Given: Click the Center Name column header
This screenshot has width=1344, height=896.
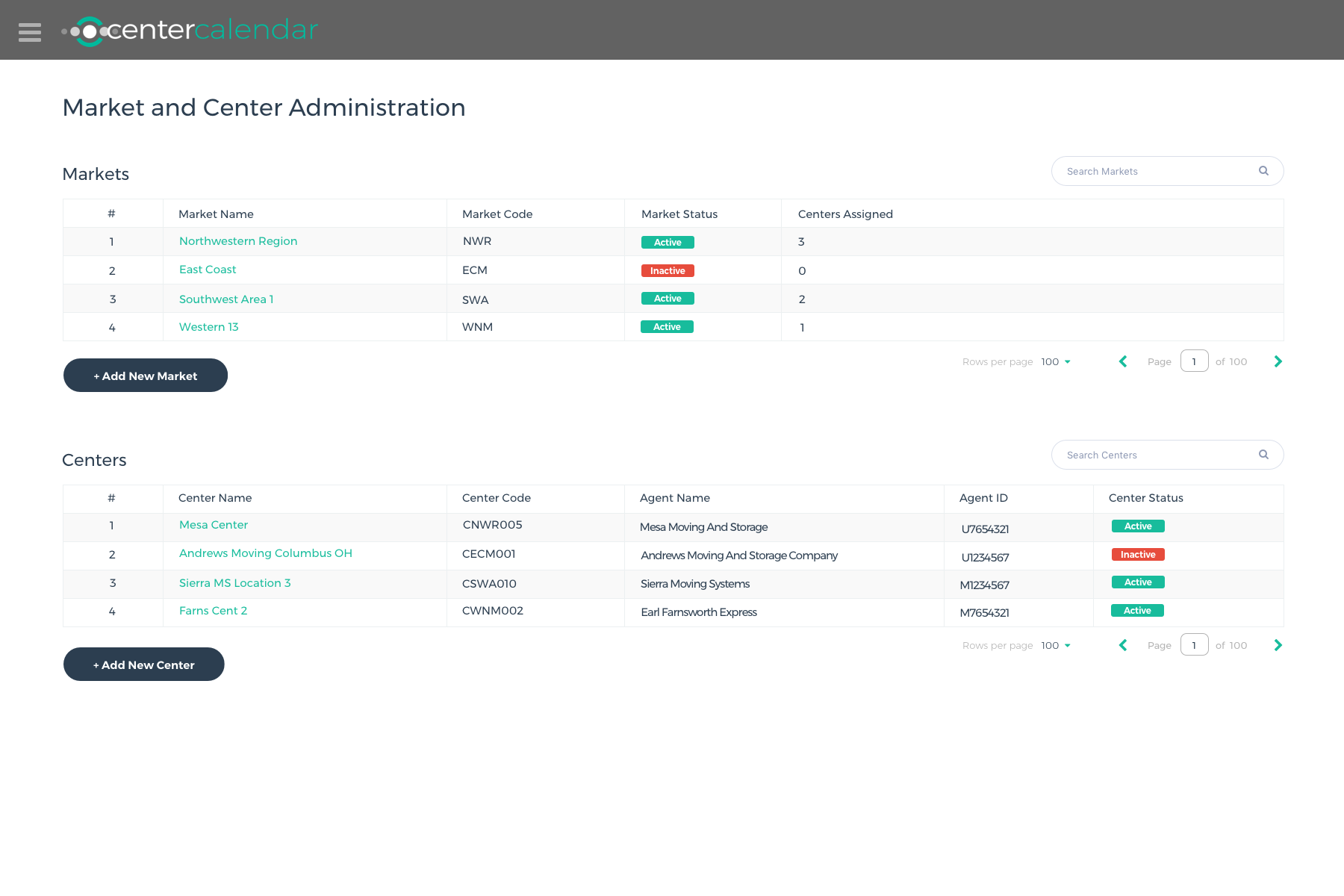Looking at the screenshot, I should coord(215,498).
